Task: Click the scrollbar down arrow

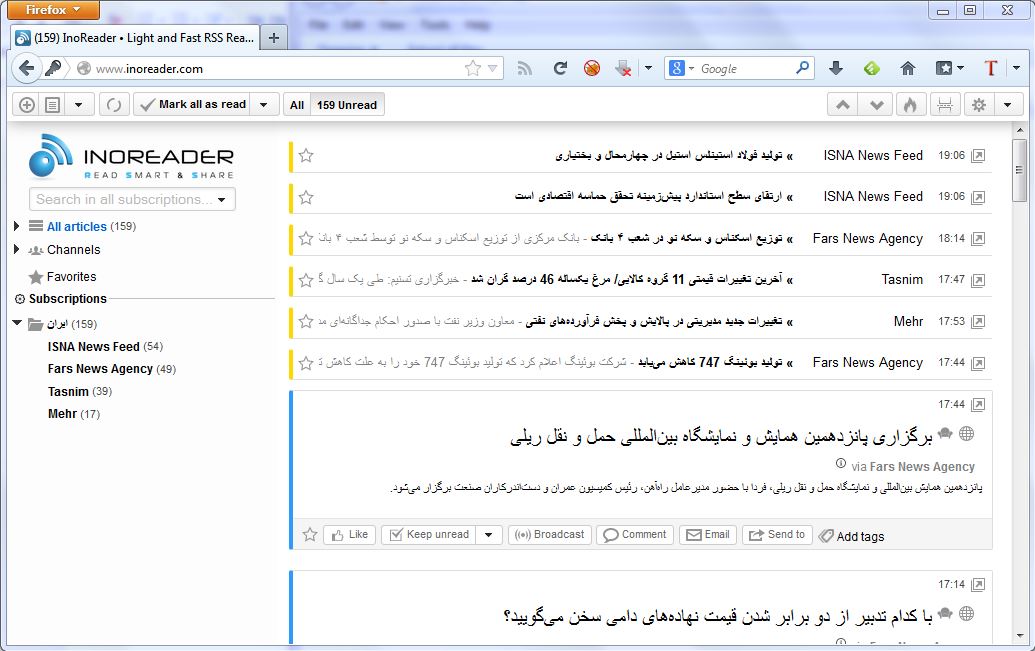Action: click(1020, 636)
